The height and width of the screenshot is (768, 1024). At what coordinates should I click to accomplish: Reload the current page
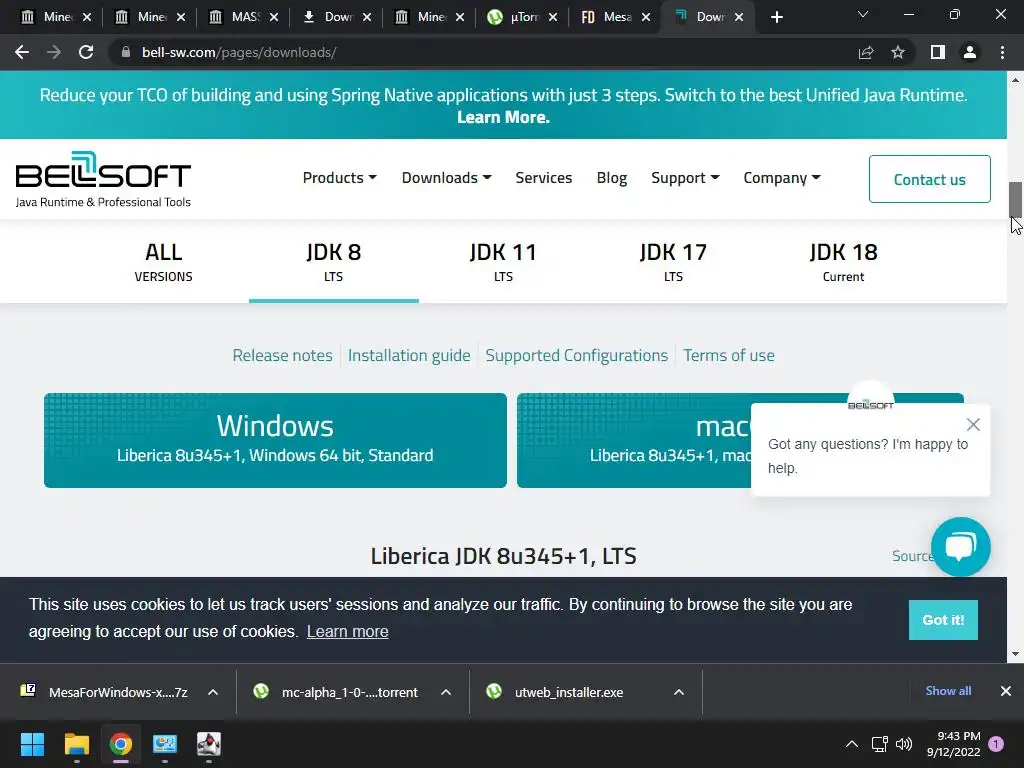tap(86, 52)
